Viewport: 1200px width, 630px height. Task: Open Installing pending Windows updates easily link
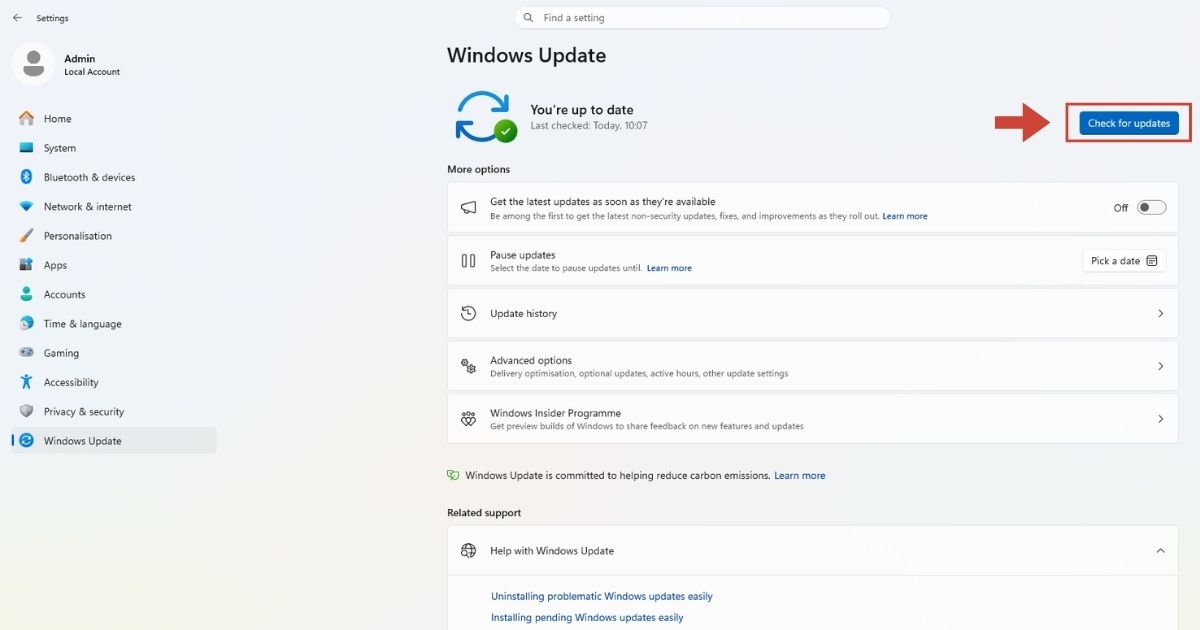pyautogui.click(x=587, y=618)
